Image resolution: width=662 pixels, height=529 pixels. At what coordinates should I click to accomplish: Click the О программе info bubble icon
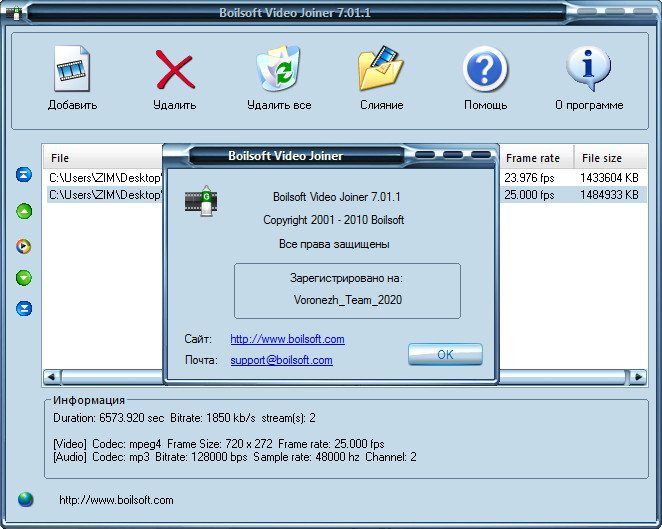click(x=588, y=68)
